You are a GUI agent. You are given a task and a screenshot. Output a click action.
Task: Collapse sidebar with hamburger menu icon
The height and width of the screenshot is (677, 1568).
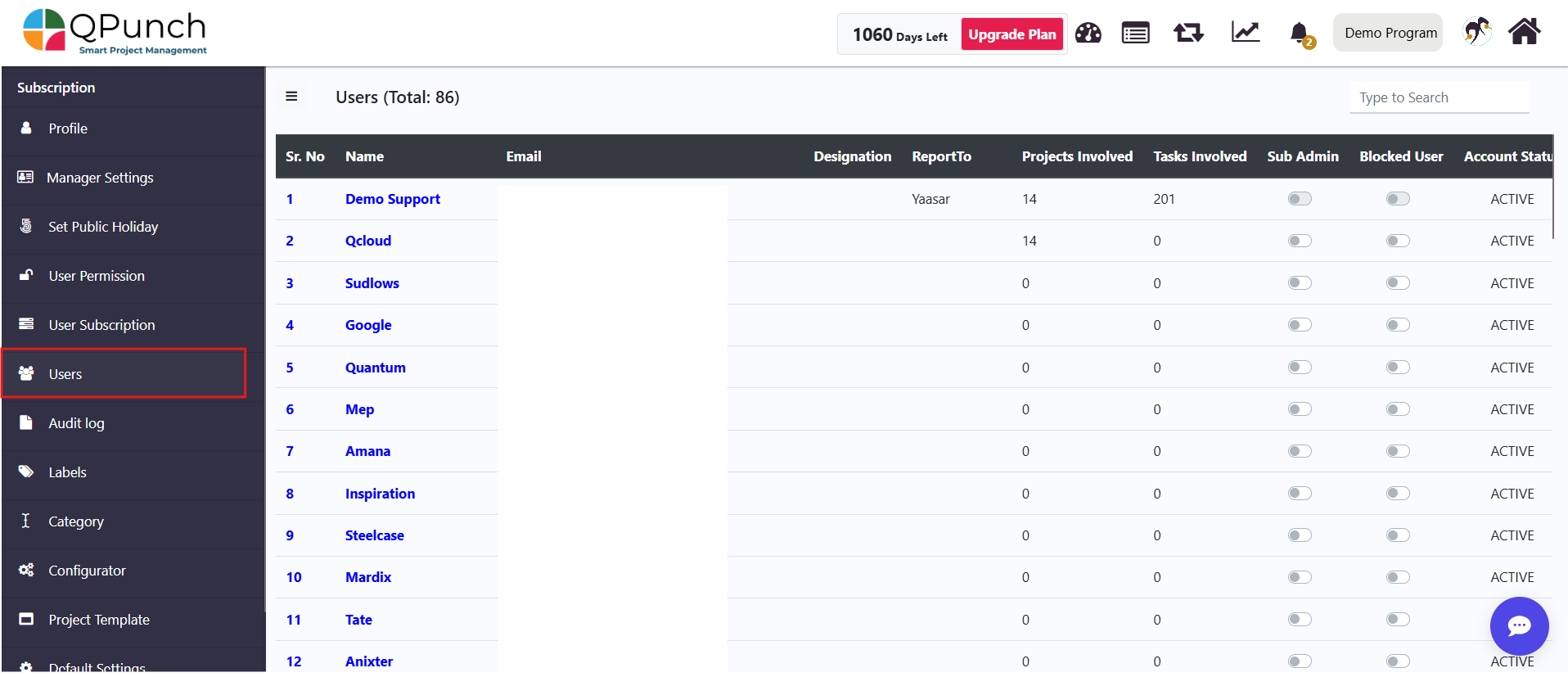pos(291,97)
